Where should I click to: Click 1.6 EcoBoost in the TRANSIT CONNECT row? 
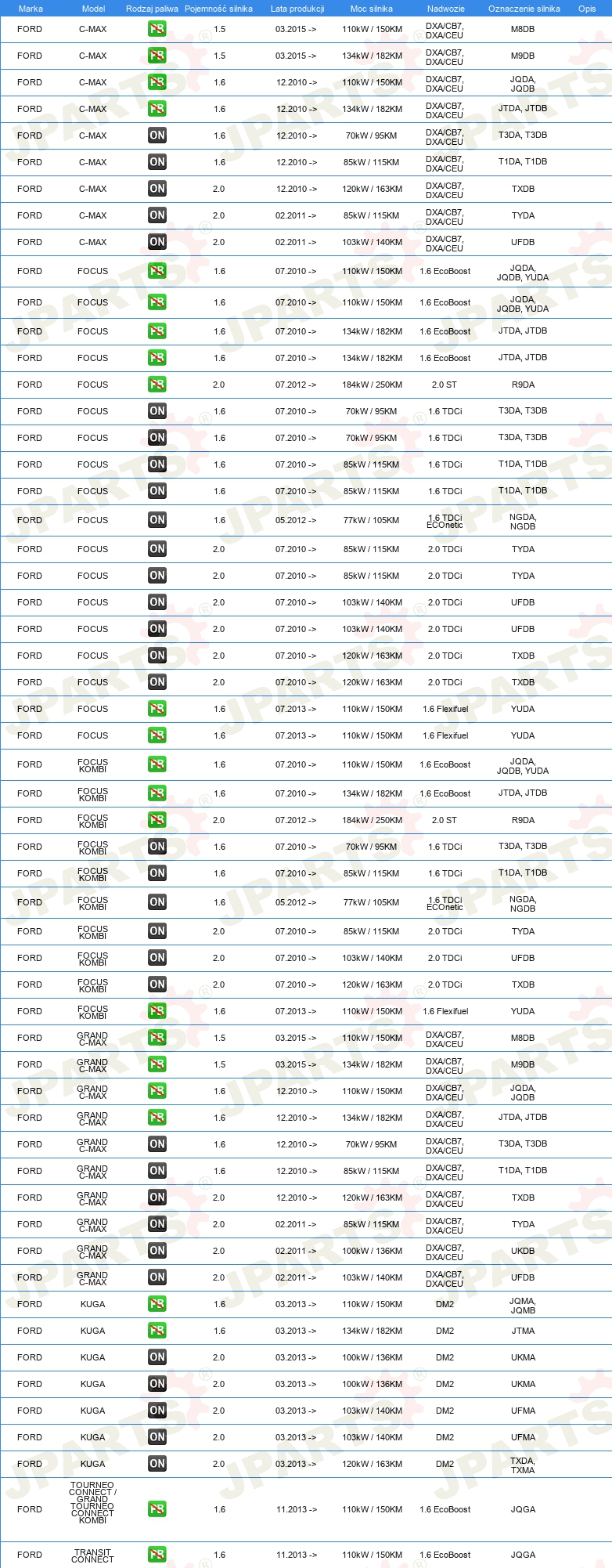pyautogui.click(x=445, y=1555)
